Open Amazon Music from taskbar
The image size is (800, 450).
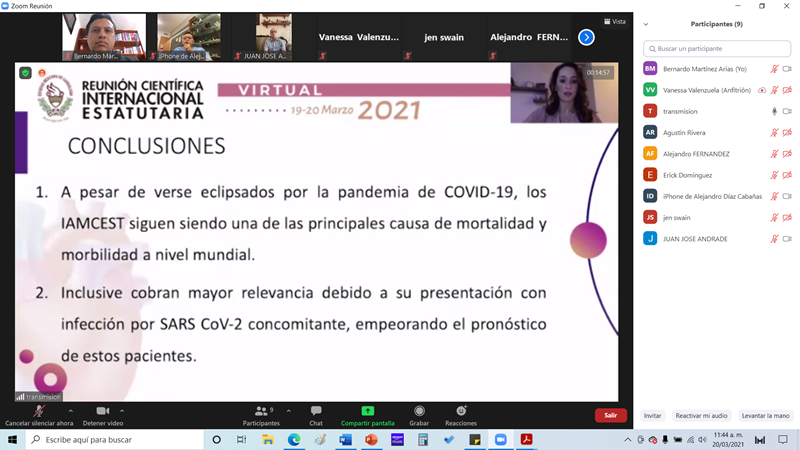tap(397, 439)
